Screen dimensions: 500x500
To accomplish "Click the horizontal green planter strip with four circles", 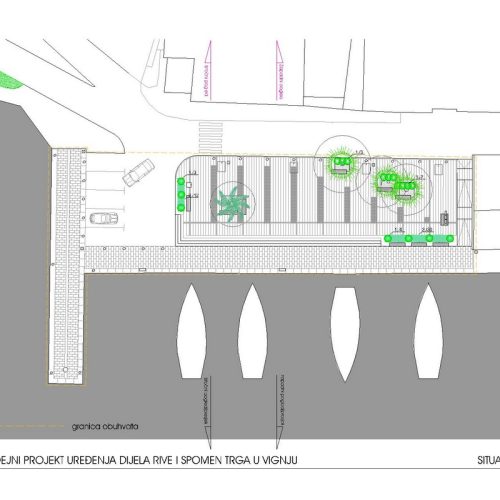I will (419, 238).
